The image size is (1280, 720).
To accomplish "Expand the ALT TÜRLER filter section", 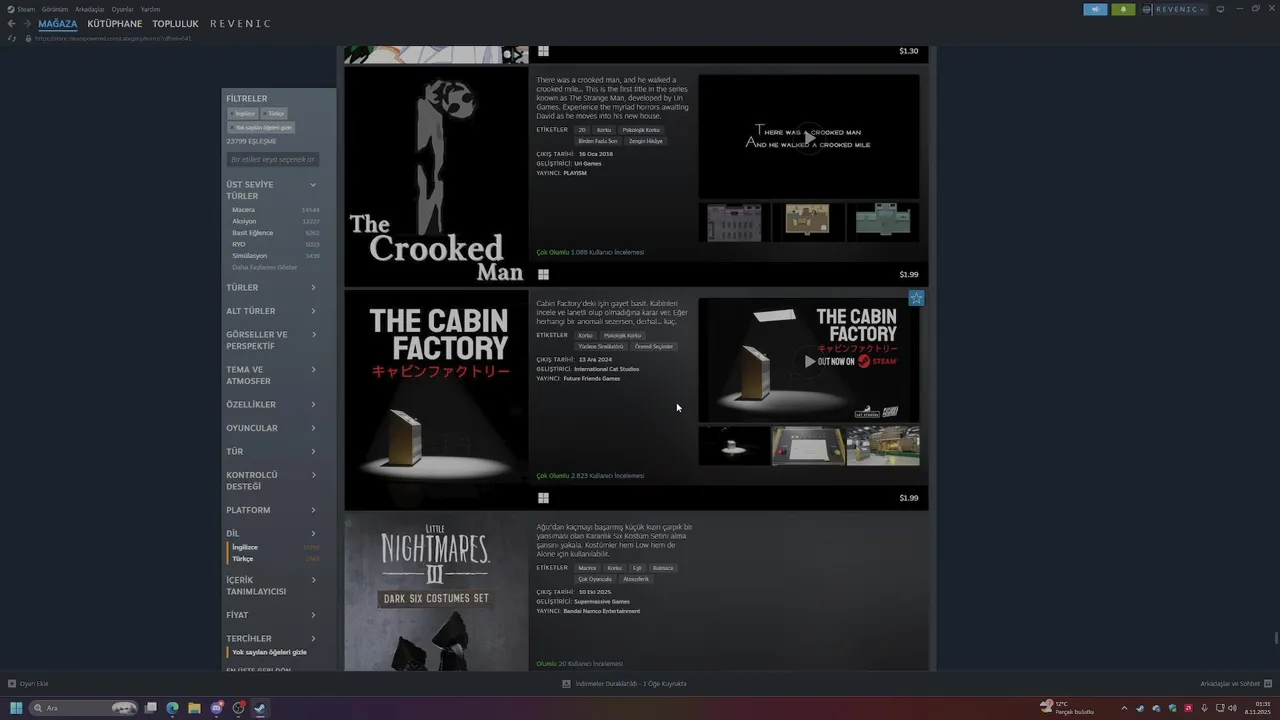I will [x=271, y=311].
